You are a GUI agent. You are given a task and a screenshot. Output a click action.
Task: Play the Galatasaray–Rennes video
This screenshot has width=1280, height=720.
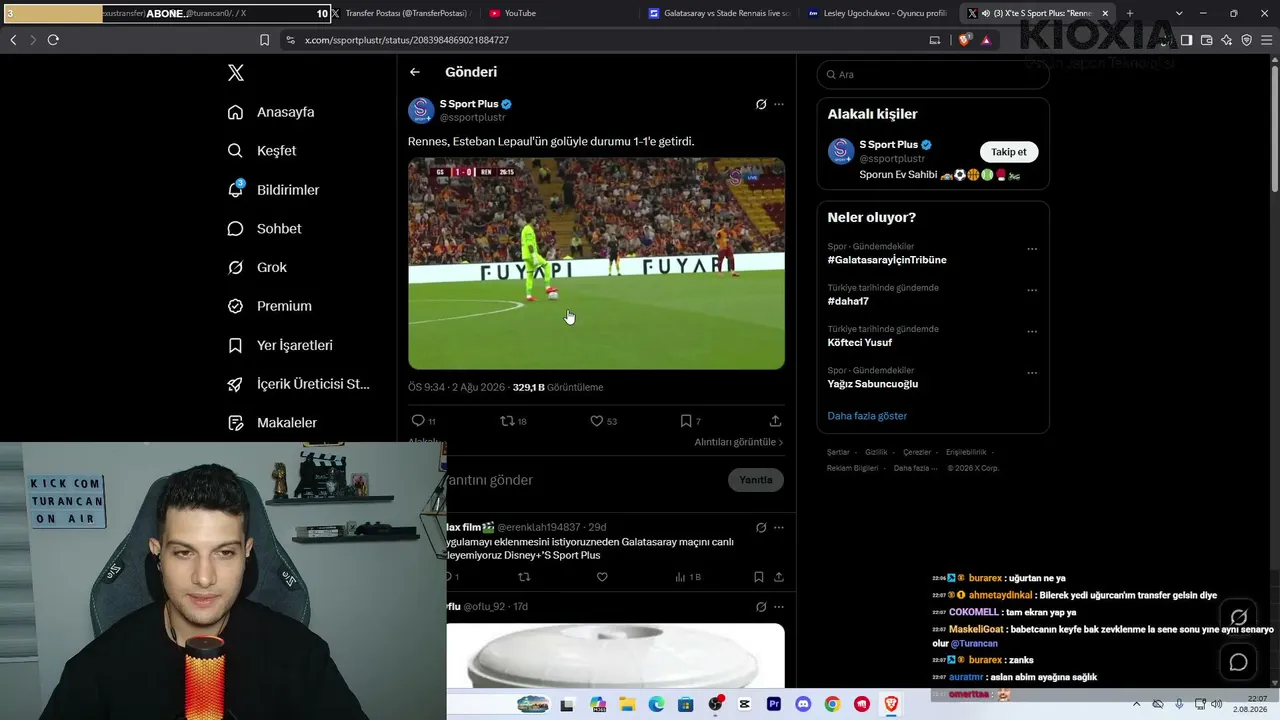pos(596,264)
